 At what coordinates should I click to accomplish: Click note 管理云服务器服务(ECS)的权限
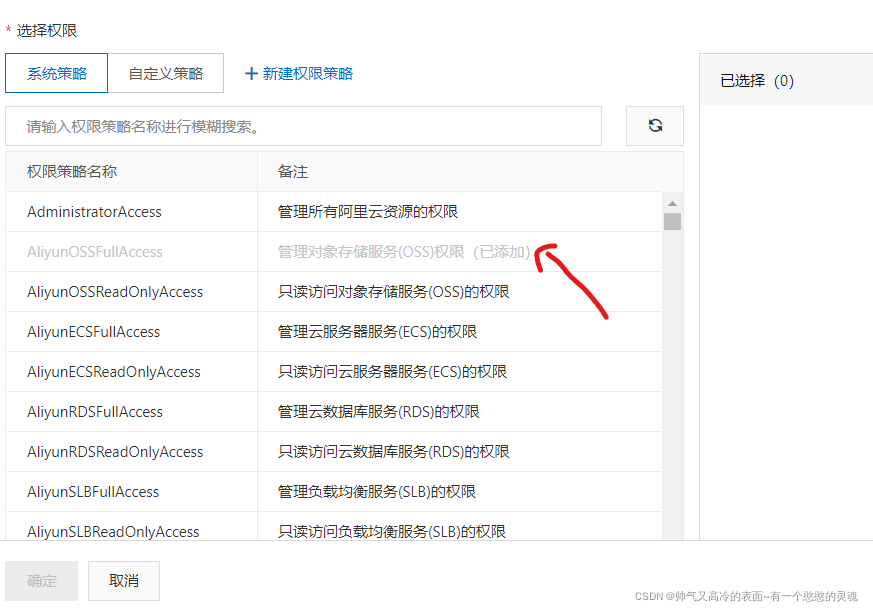coord(377,332)
